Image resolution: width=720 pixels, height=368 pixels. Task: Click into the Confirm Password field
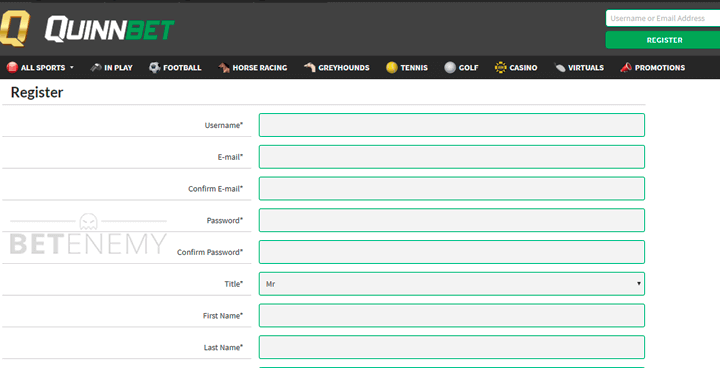pos(452,252)
